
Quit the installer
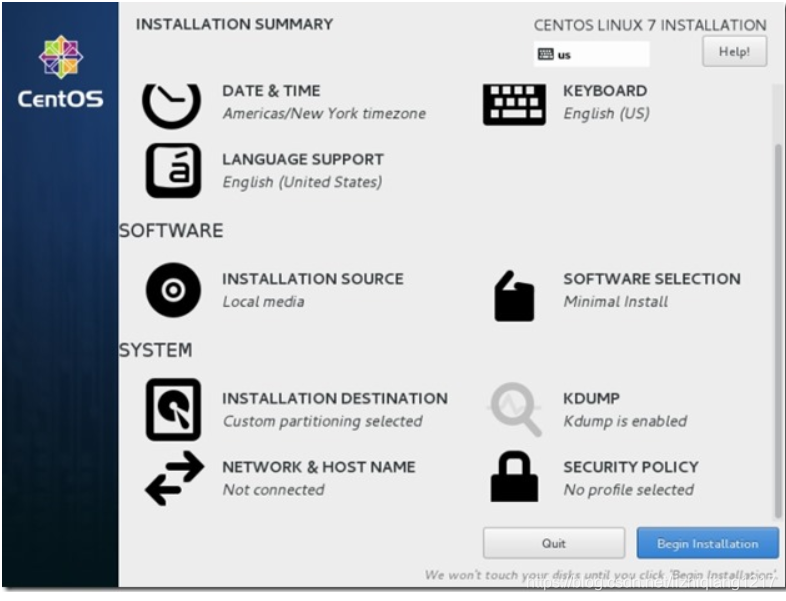coord(554,543)
